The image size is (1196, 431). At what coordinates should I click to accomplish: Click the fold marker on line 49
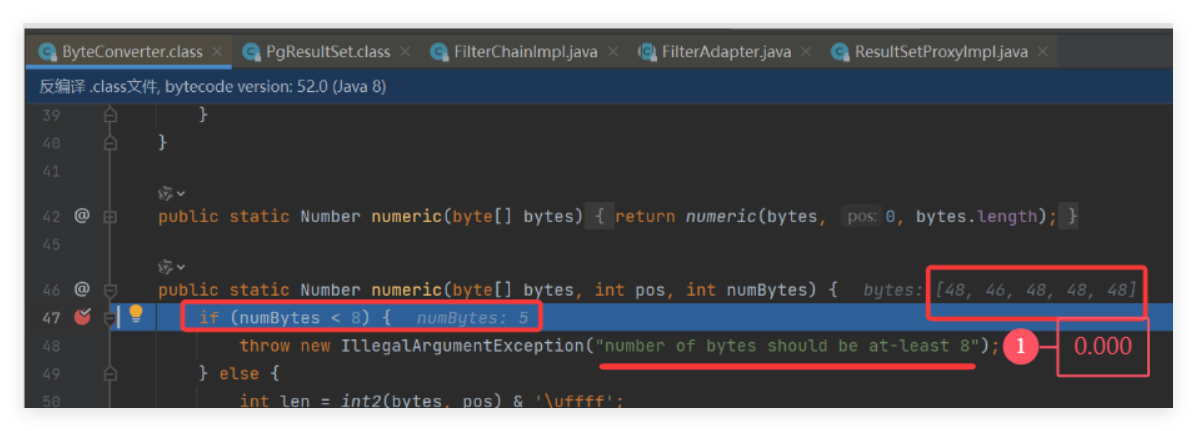coord(111,374)
